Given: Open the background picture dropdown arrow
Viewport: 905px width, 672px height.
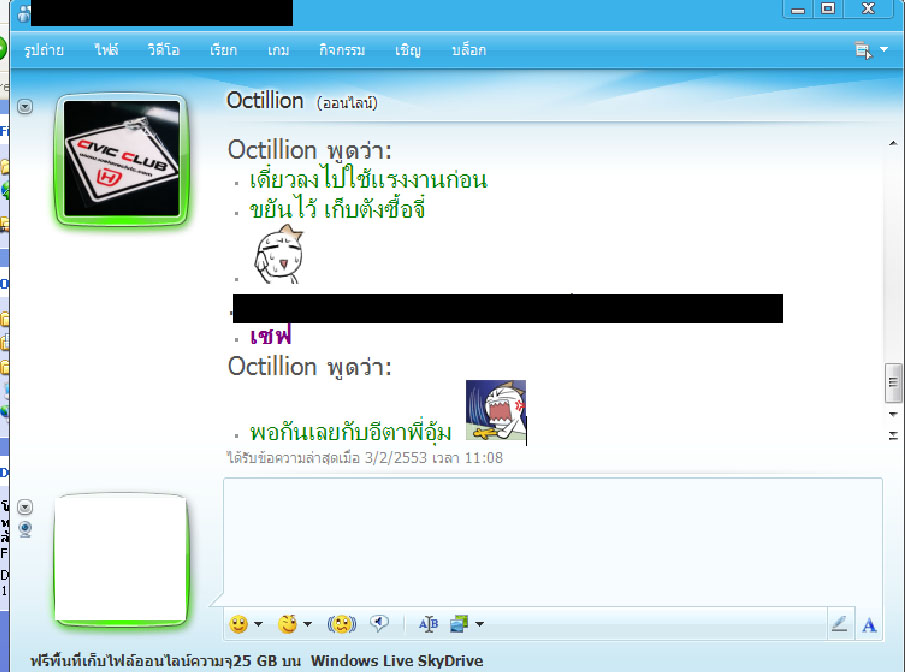Looking at the screenshot, I should coord(480,625).
